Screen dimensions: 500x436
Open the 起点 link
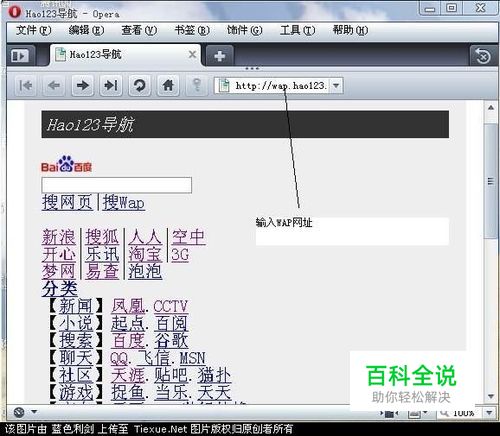coord(128,323)
